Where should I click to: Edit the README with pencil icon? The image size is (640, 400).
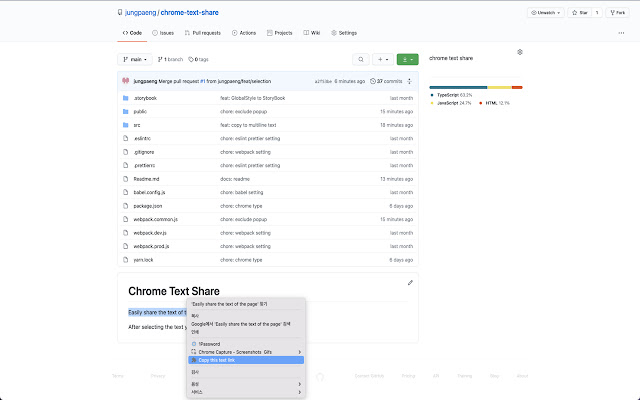tap(410, 283)
